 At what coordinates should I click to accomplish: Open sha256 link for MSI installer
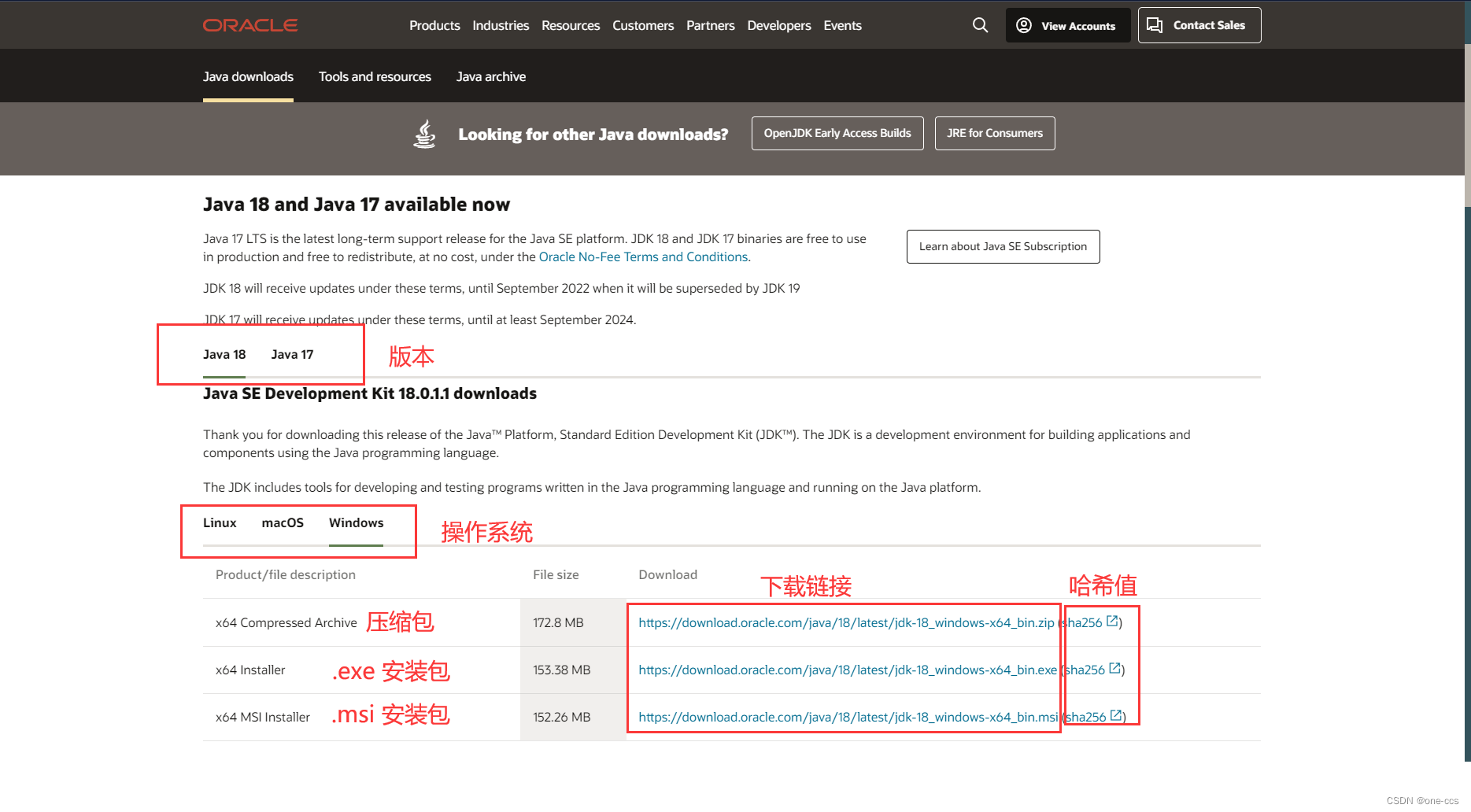[1086, 717]
